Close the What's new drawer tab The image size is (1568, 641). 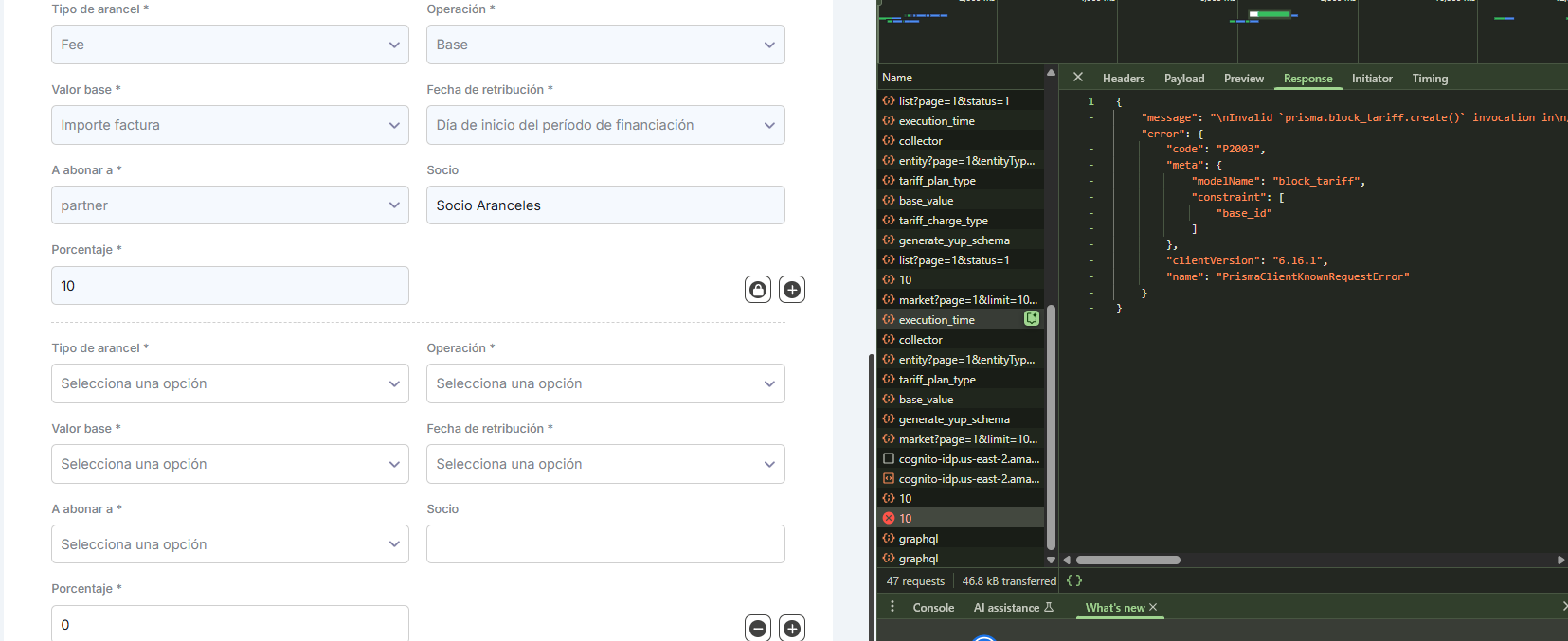[1153, 608]
